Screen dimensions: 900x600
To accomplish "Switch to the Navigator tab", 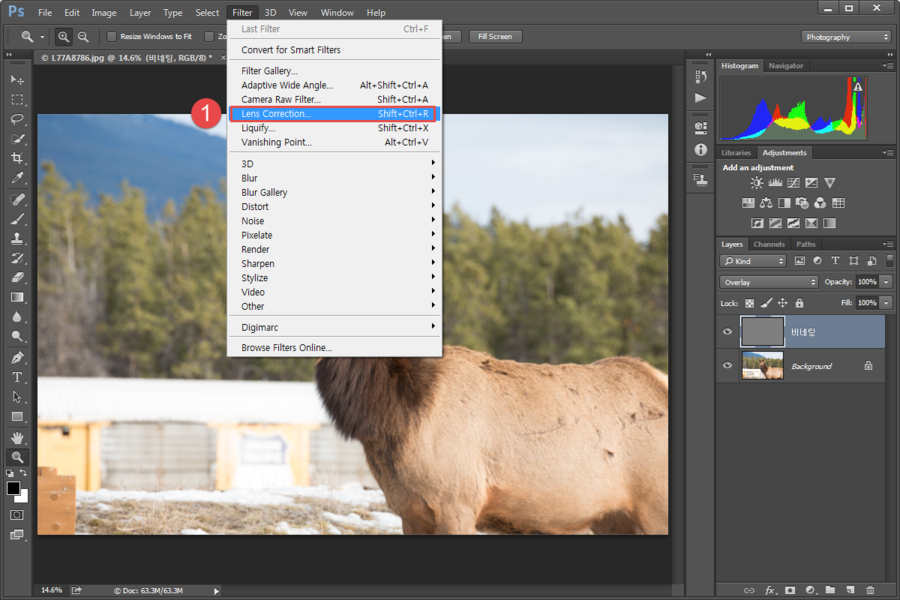I will pyautogui.click(x=786, y=66).
